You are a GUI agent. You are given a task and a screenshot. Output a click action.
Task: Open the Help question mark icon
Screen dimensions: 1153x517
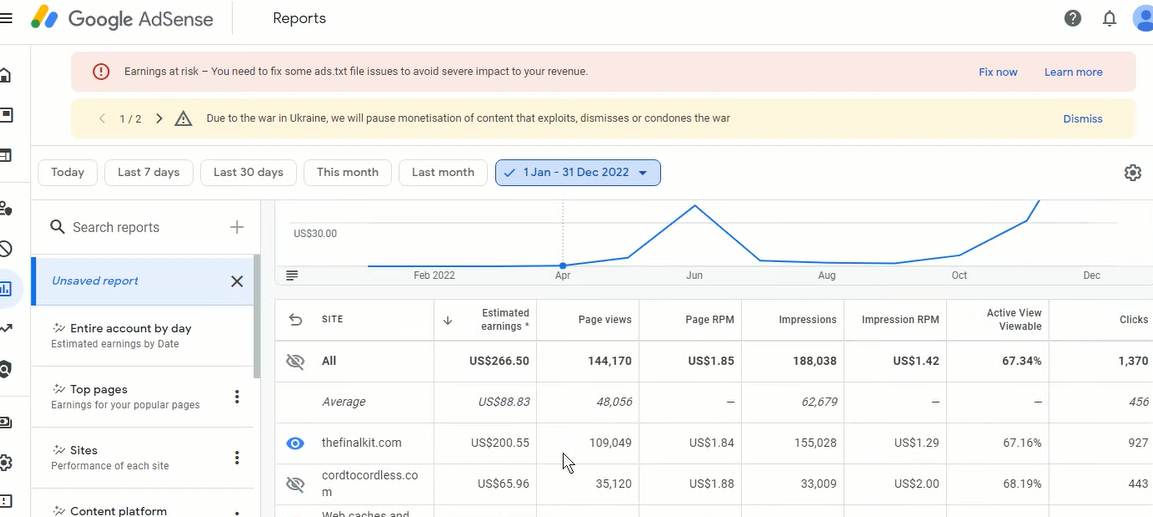click(x=1073, y=18)
